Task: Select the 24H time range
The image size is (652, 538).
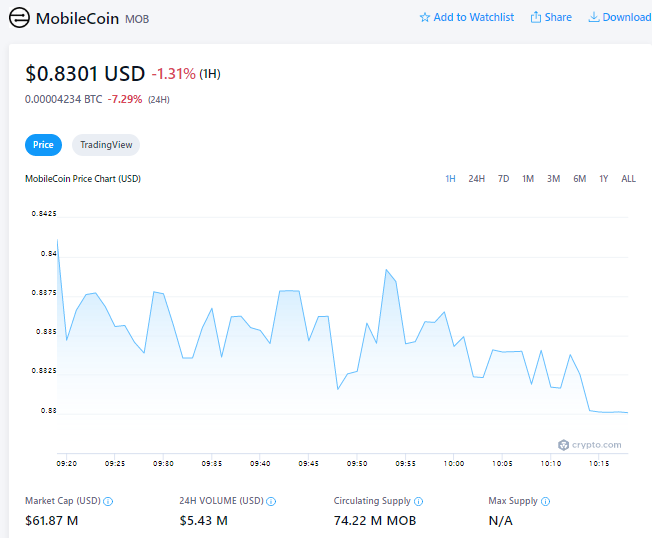Action: pos(477,179)
